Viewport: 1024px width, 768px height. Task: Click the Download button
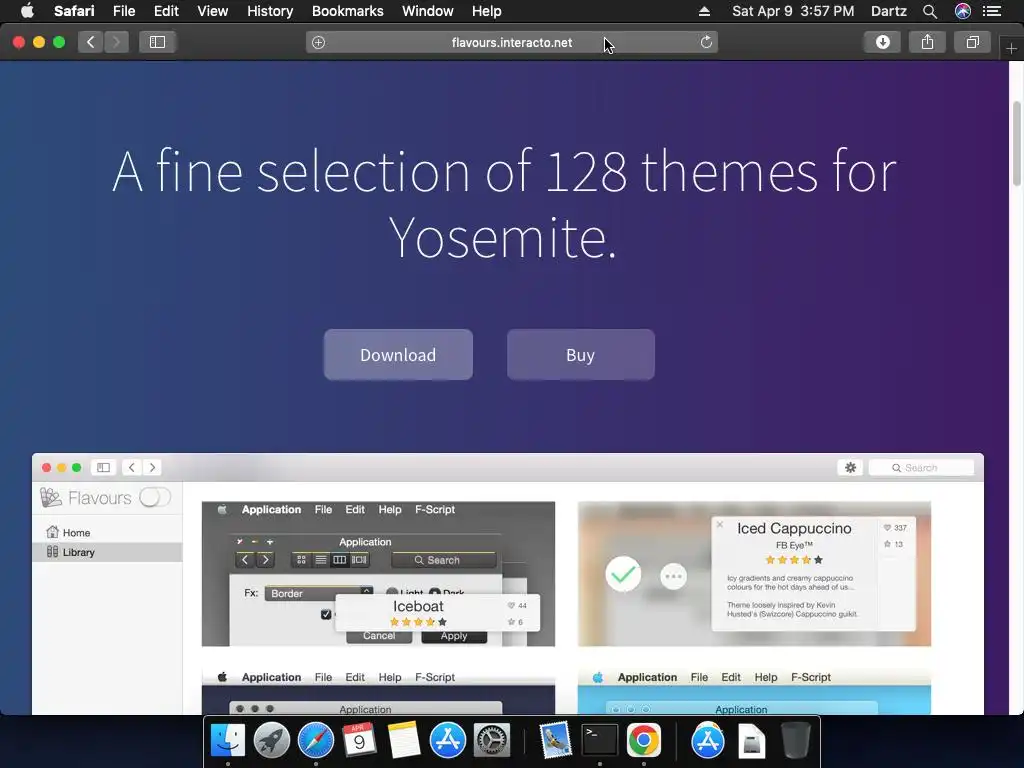[398, 355]
